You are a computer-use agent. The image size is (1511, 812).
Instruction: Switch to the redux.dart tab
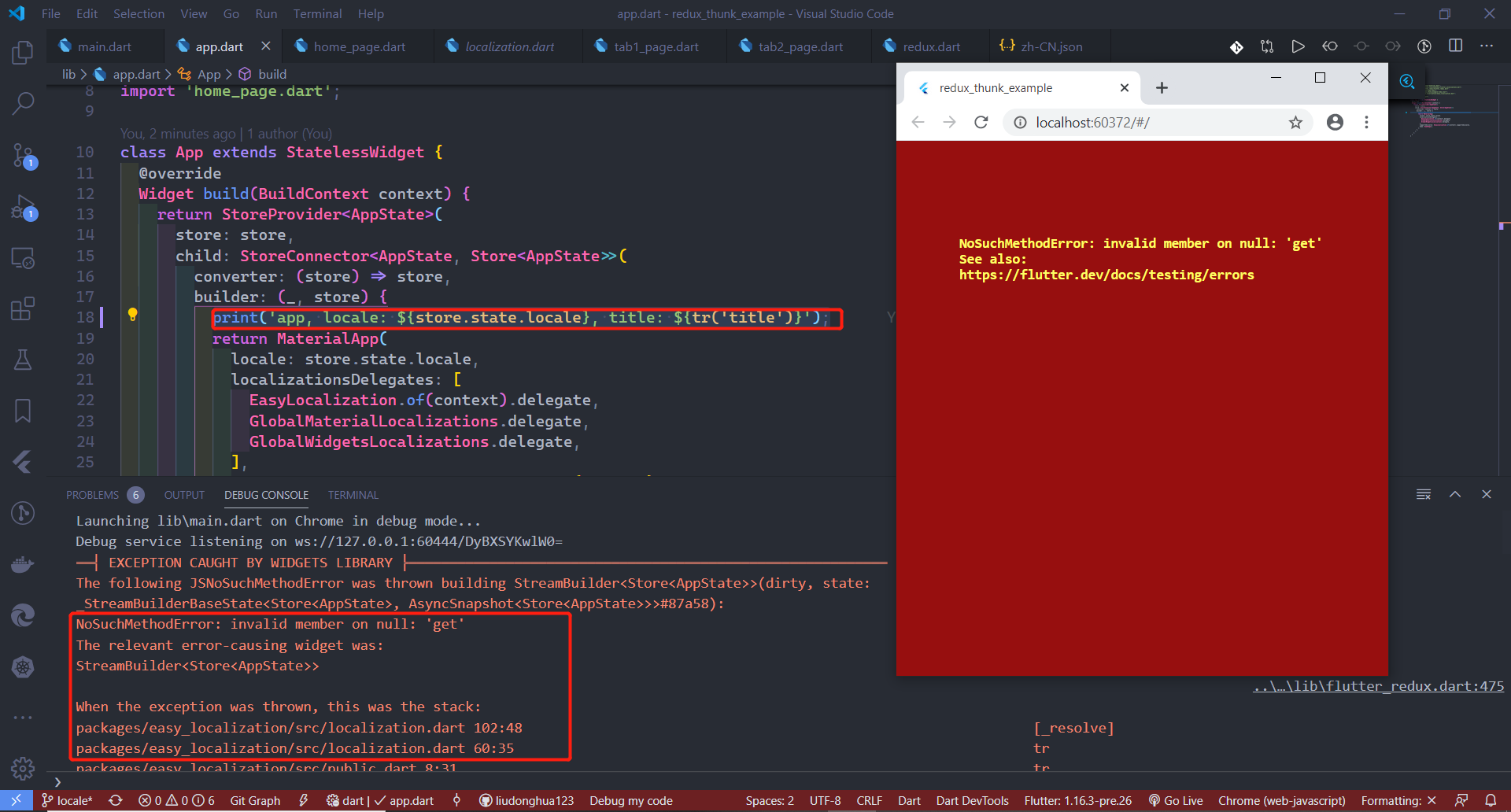click(x=930, y=46)
